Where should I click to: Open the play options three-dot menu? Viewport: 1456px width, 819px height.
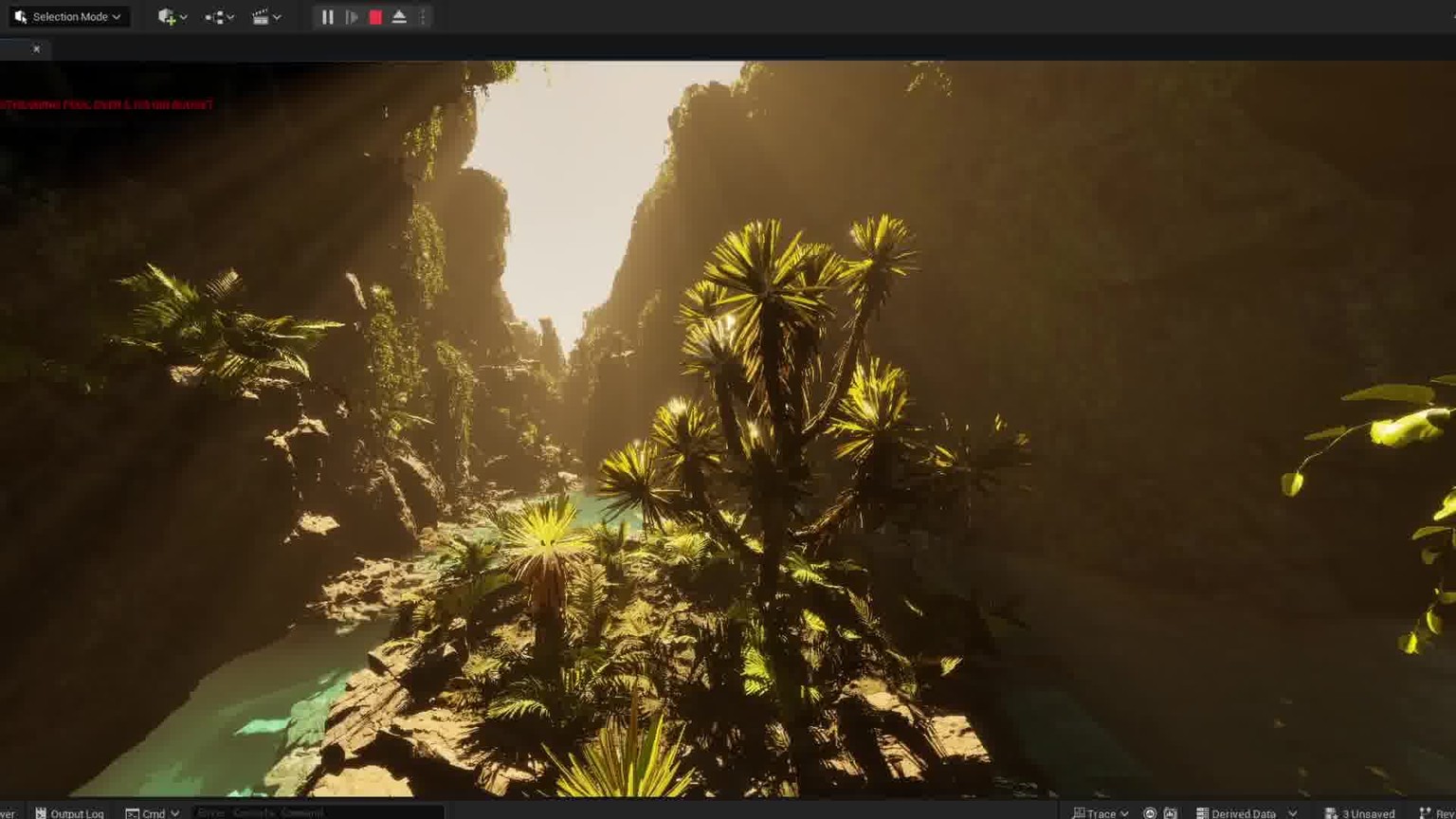423,17
